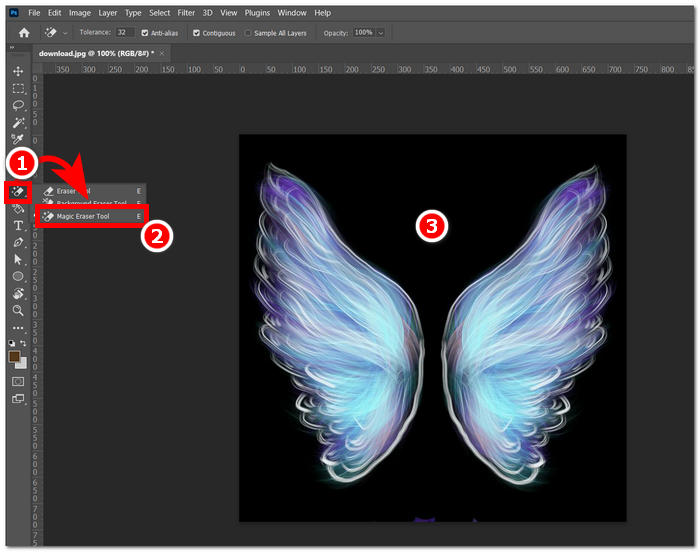The height and width of the screenshot is (552, 700).
Task: Click the foreground color swatch
Action: pyautogui.click(x=15, y=356)
